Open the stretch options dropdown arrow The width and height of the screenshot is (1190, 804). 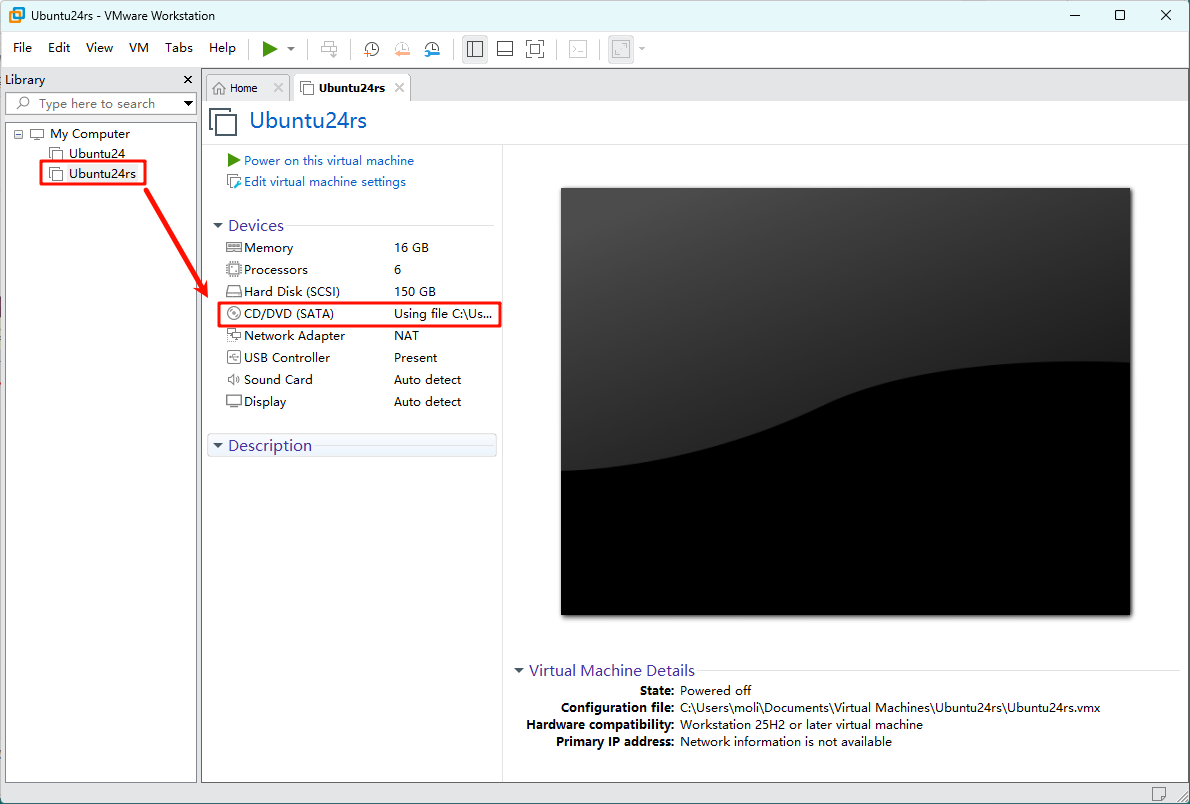[x=642, y=49]
